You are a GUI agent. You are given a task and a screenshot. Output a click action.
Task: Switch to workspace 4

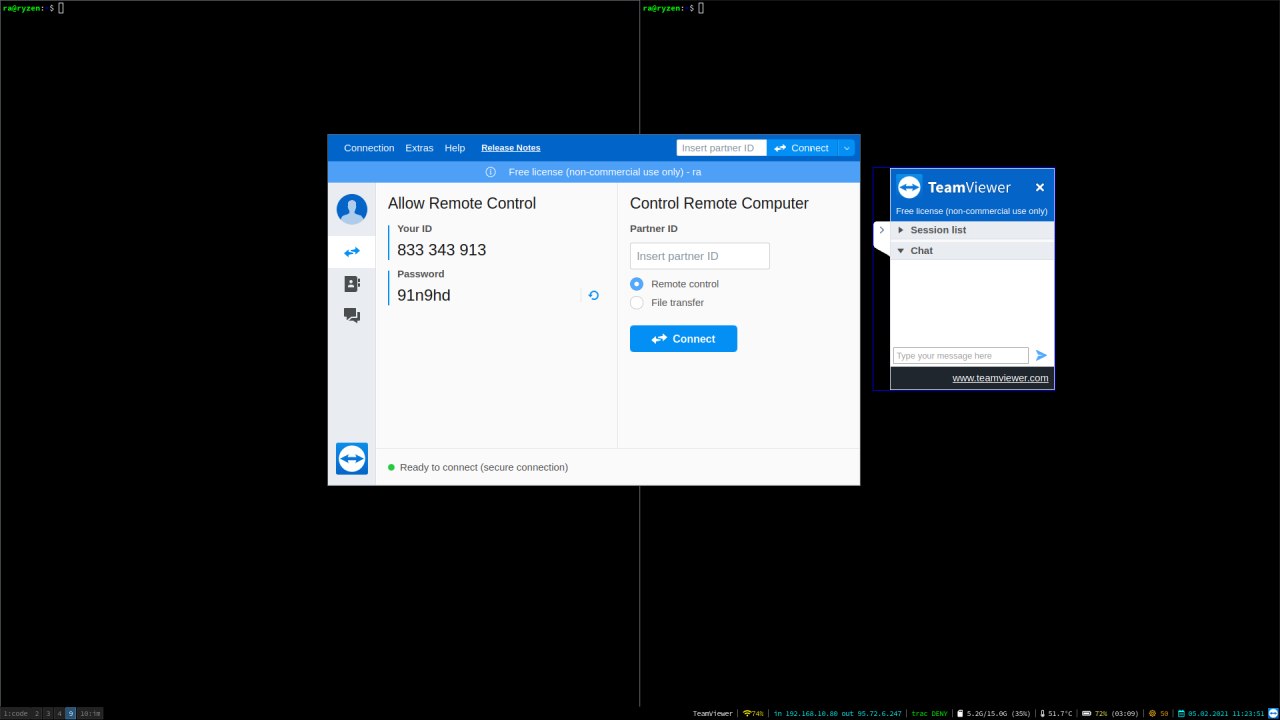(59, 713)
